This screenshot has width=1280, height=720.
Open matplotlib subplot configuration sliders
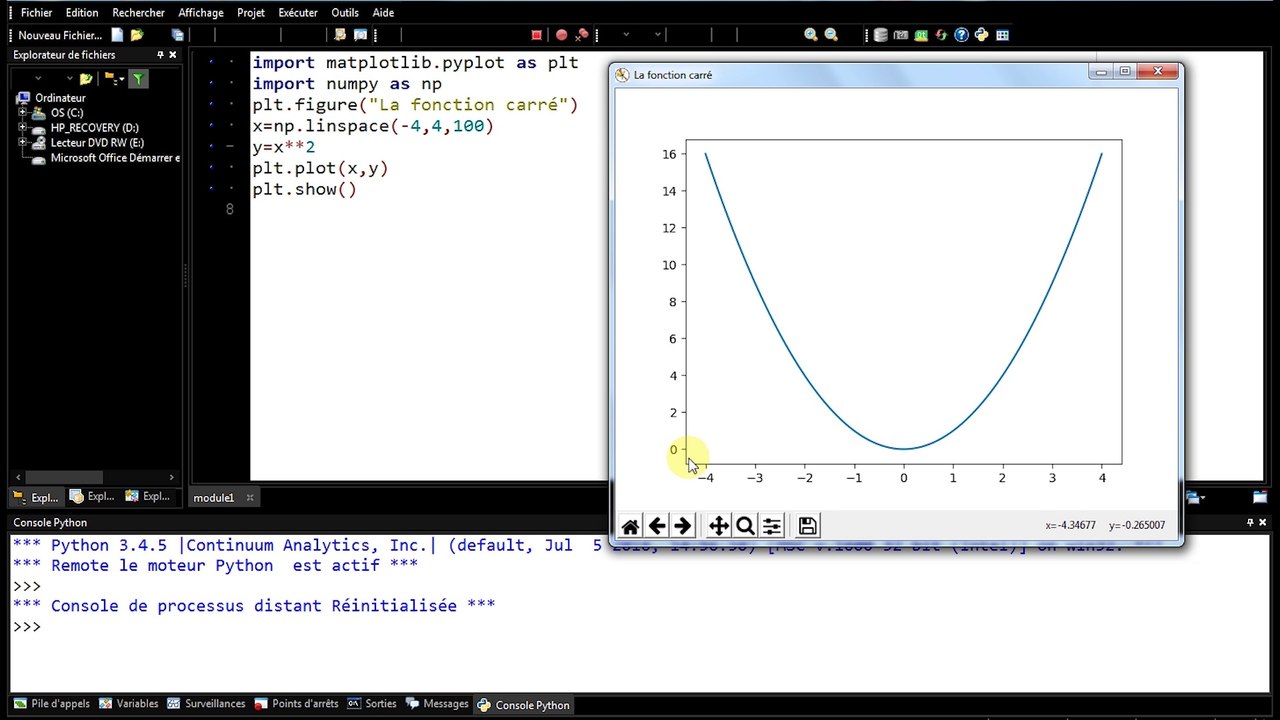(x=772, y=526)
